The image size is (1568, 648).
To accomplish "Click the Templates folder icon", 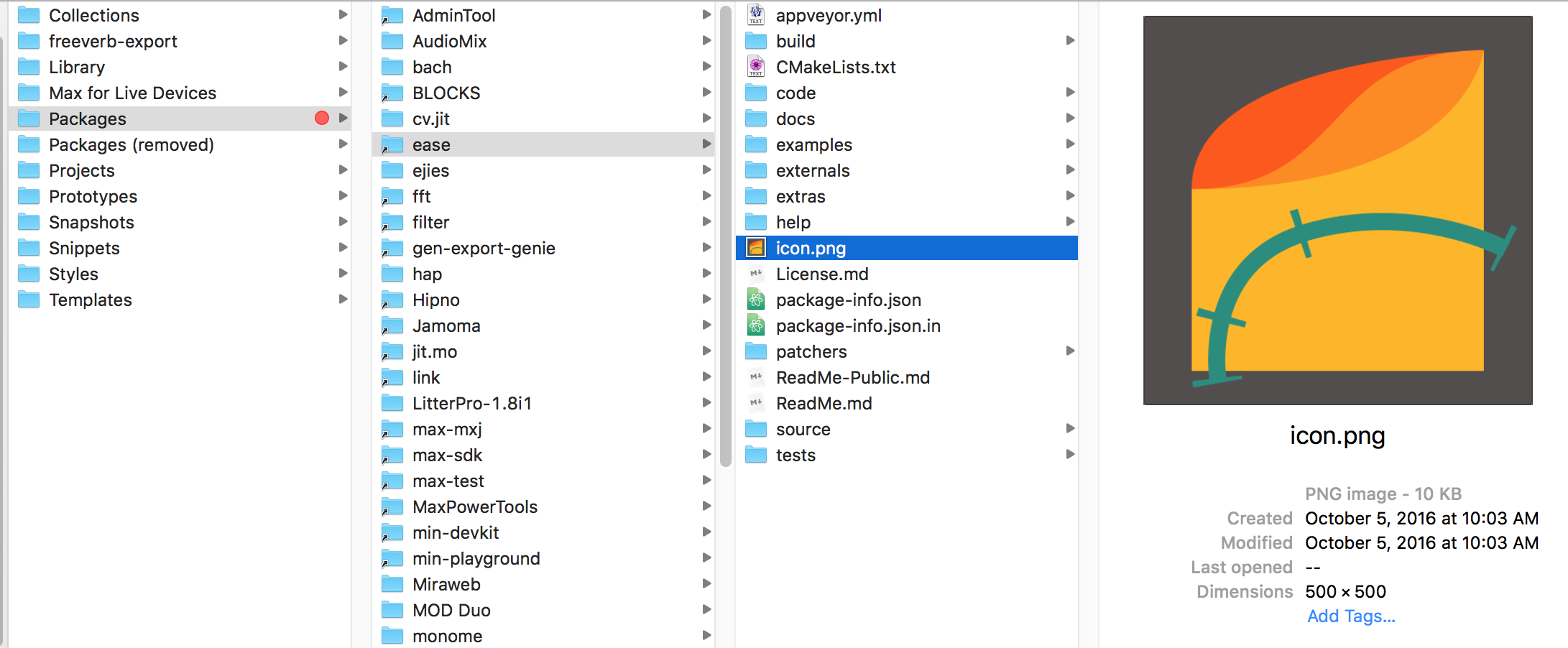I will tap(29, 299).
